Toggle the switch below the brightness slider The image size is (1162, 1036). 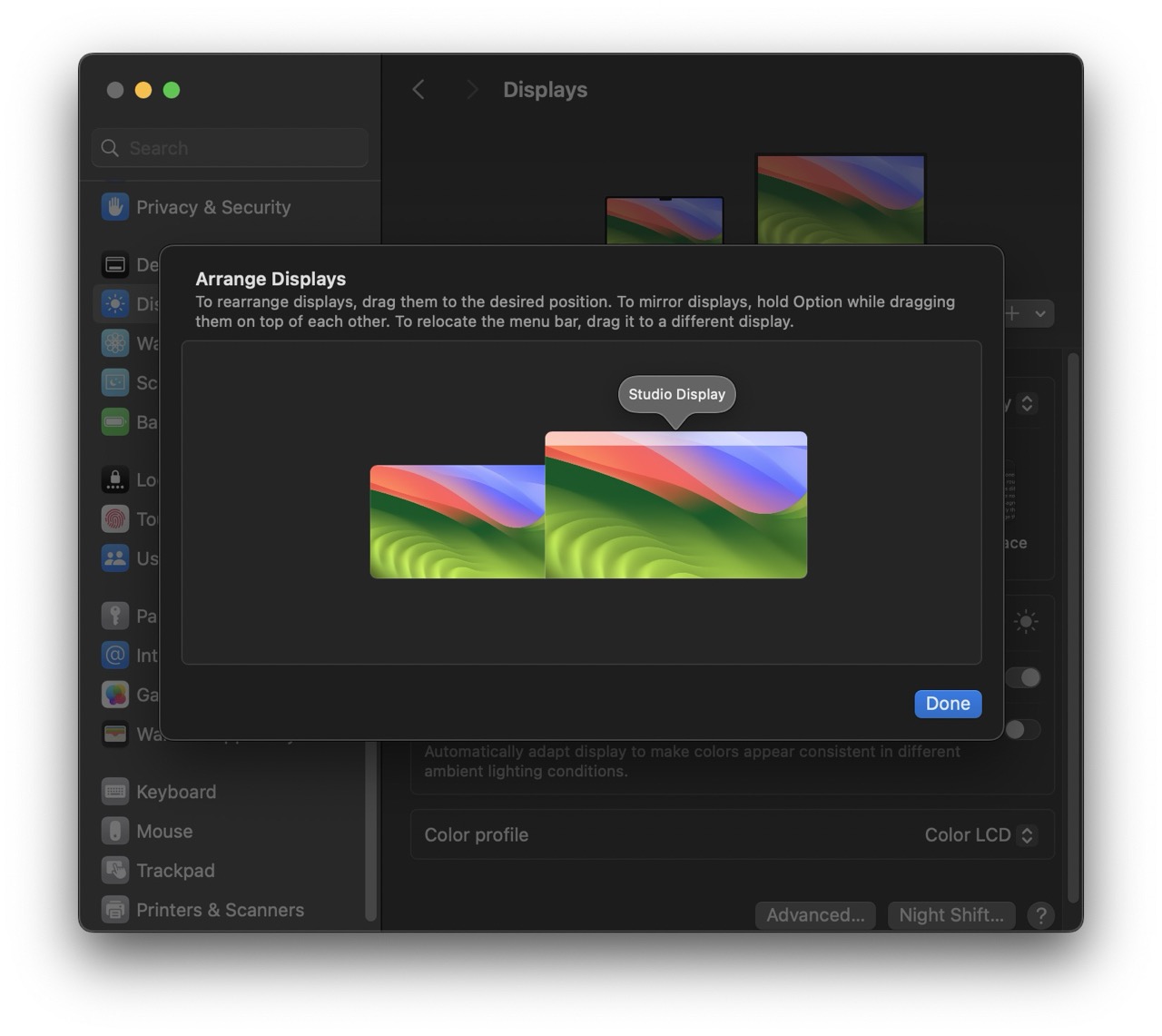pyautogui.click(x=1023, y=677)
